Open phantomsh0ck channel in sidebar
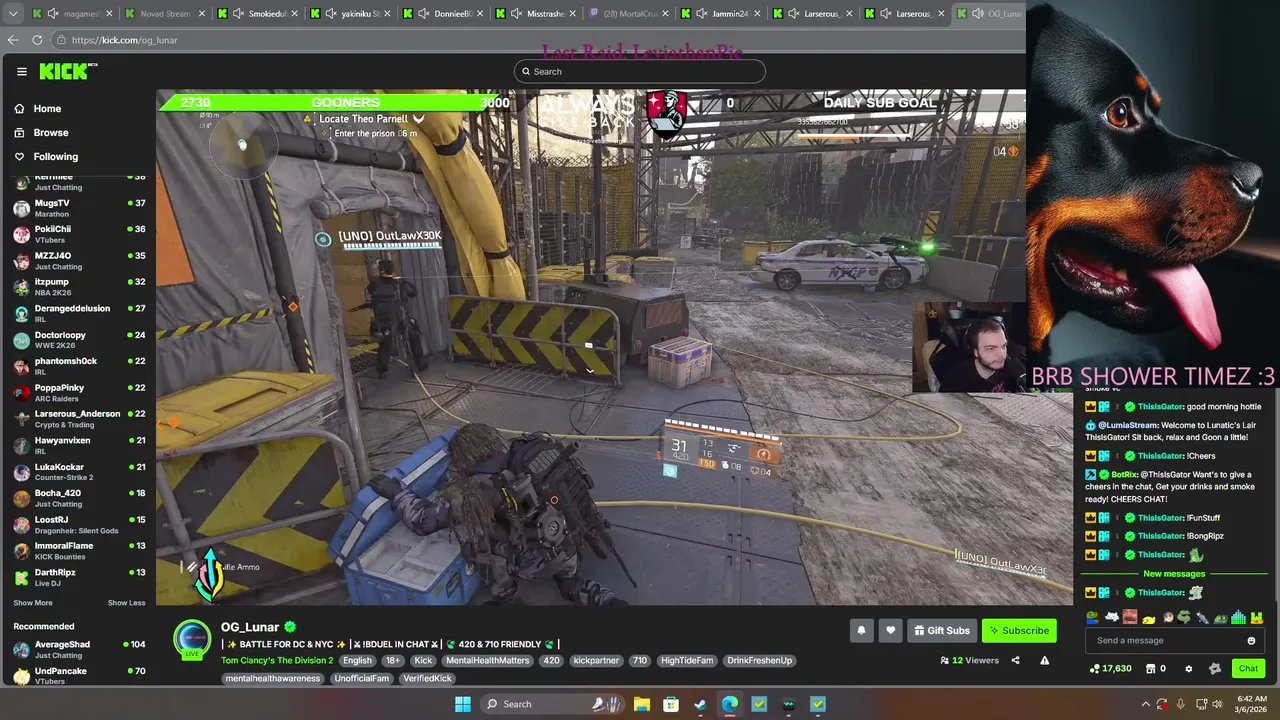Screen dimensions: 1280x720 click(x=78, y=366)
